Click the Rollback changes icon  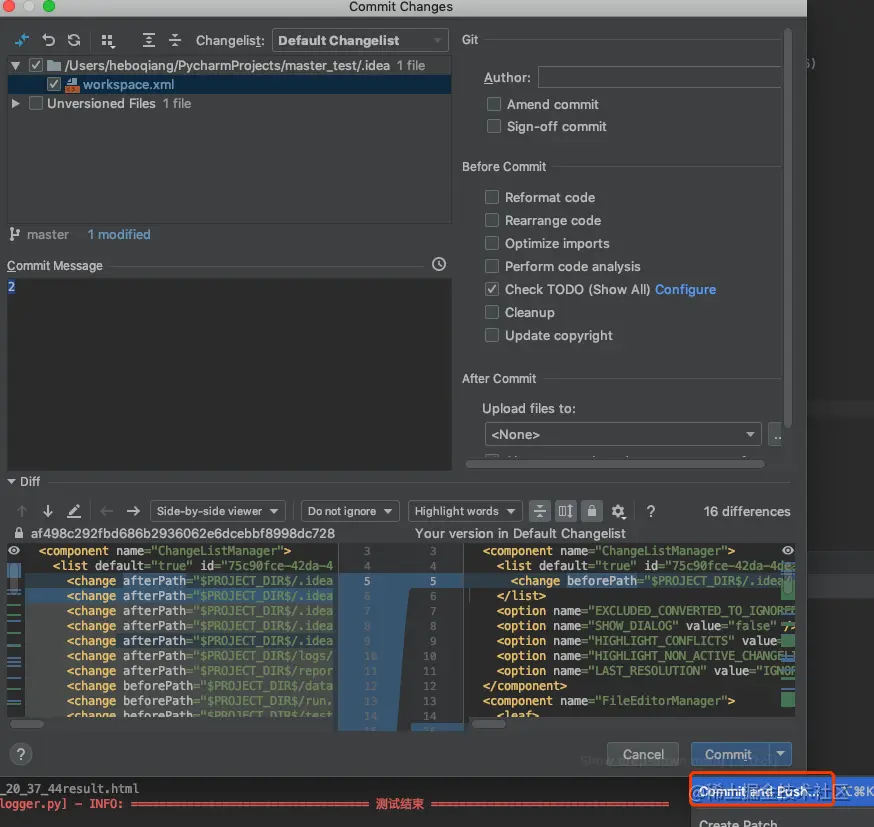coord(48,40)
